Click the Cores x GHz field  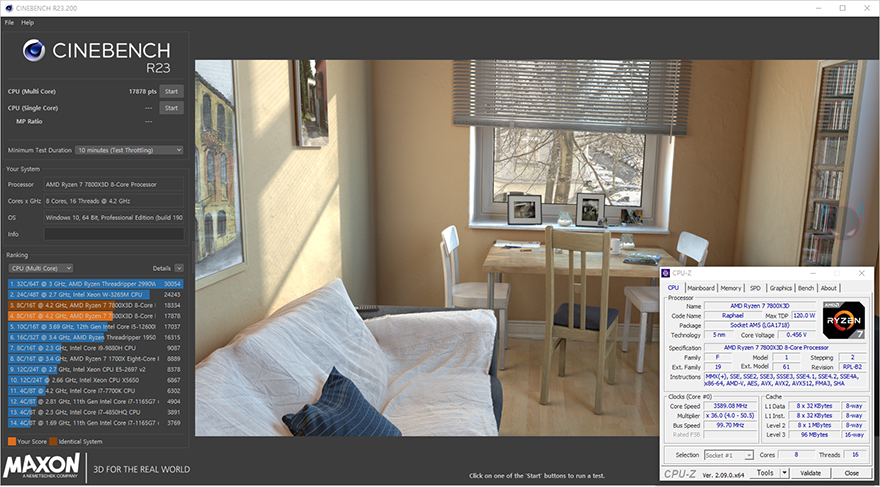(x=114, y=201)
